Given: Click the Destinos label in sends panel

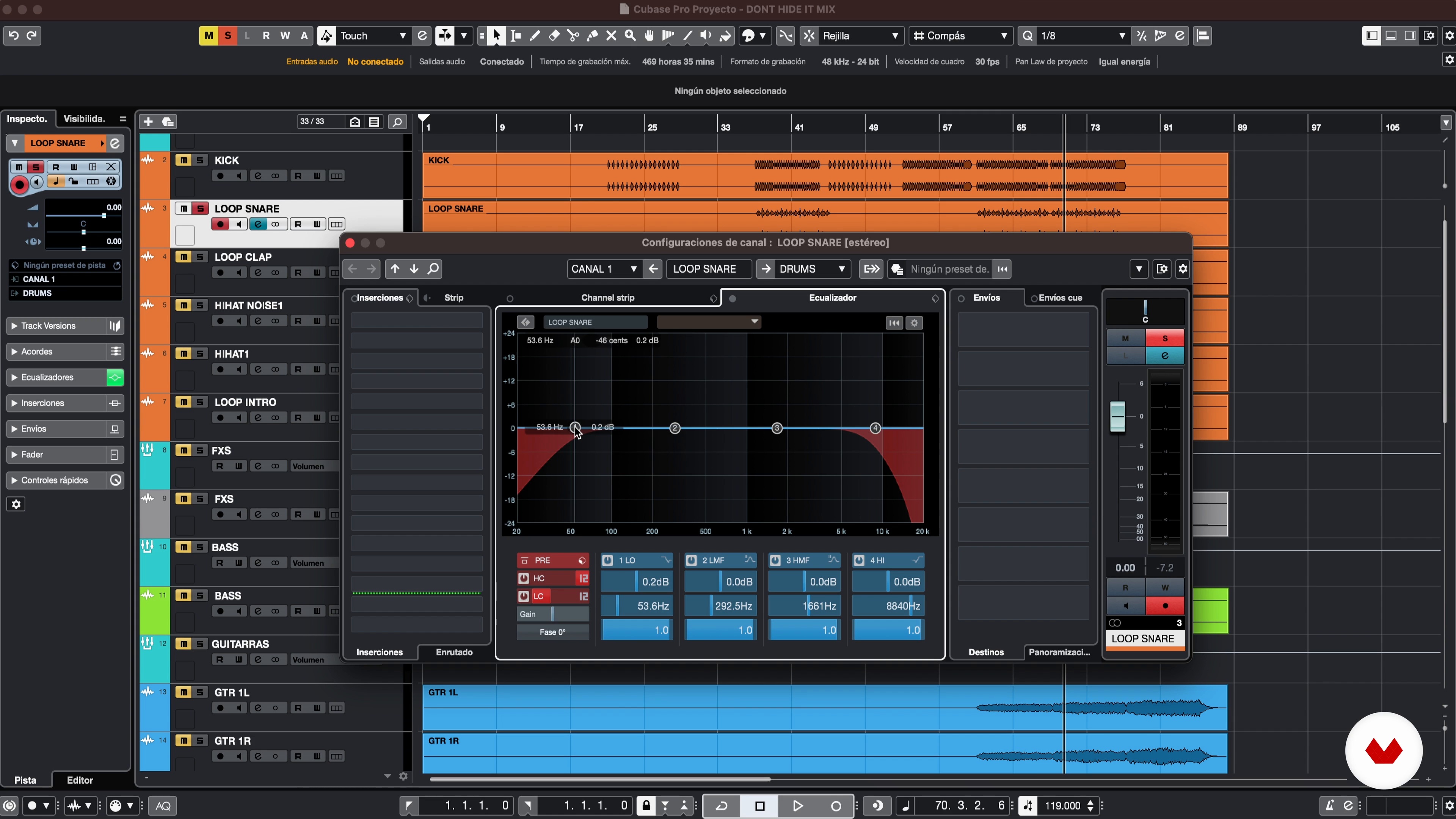Looking at the screenshot, I should pos(986,652).
